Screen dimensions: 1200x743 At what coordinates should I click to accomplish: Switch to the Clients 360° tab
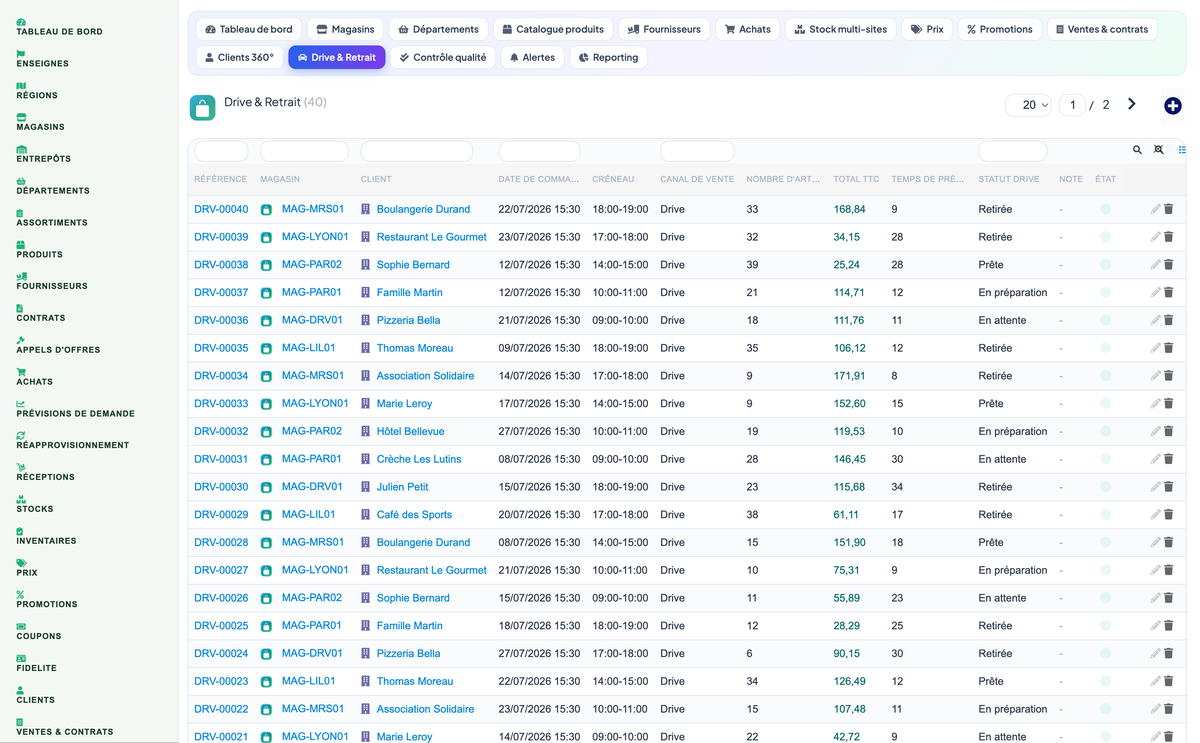(239, 57)
